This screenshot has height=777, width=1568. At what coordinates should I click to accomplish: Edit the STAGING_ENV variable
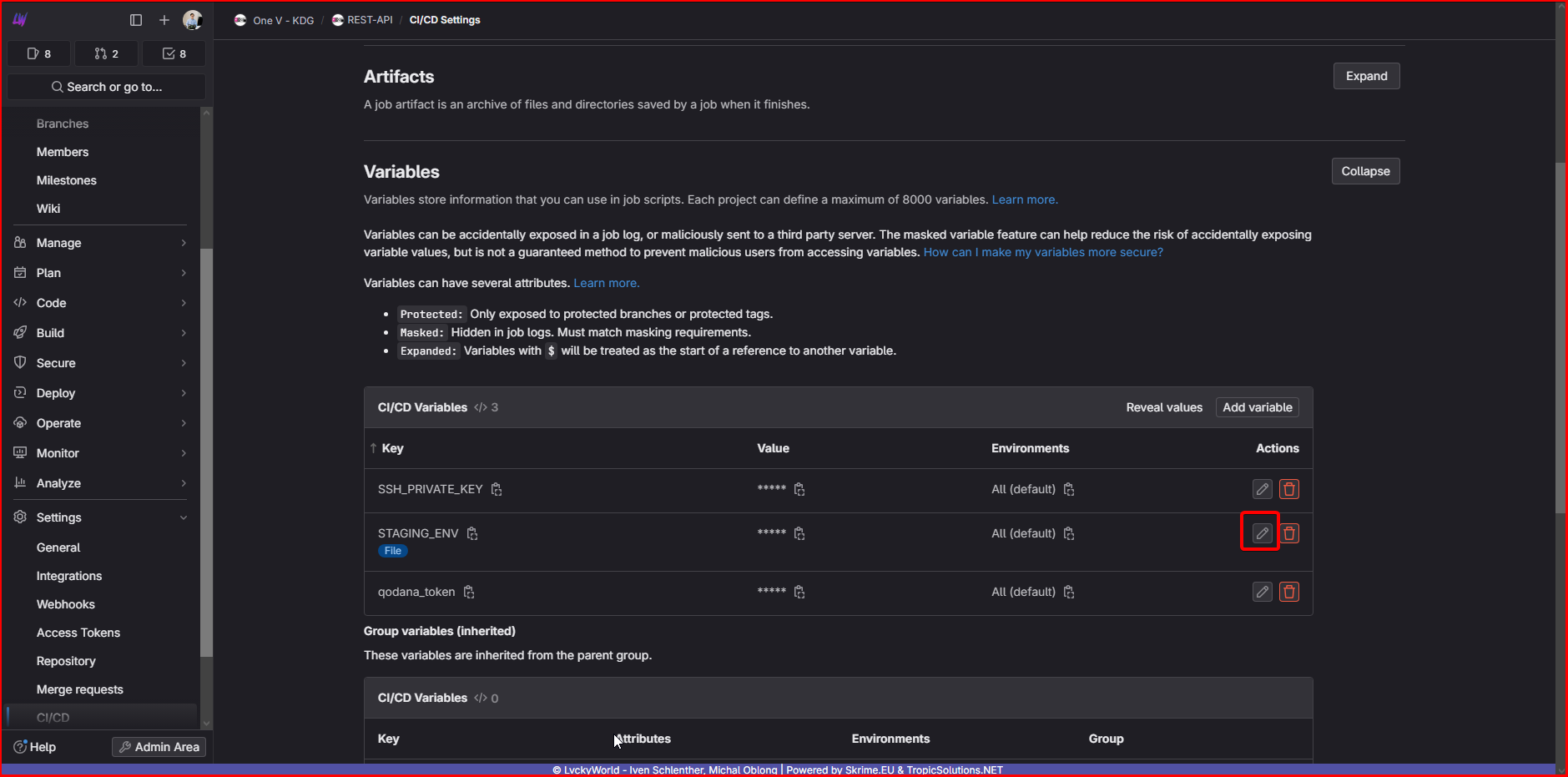tap(1262, 533)
